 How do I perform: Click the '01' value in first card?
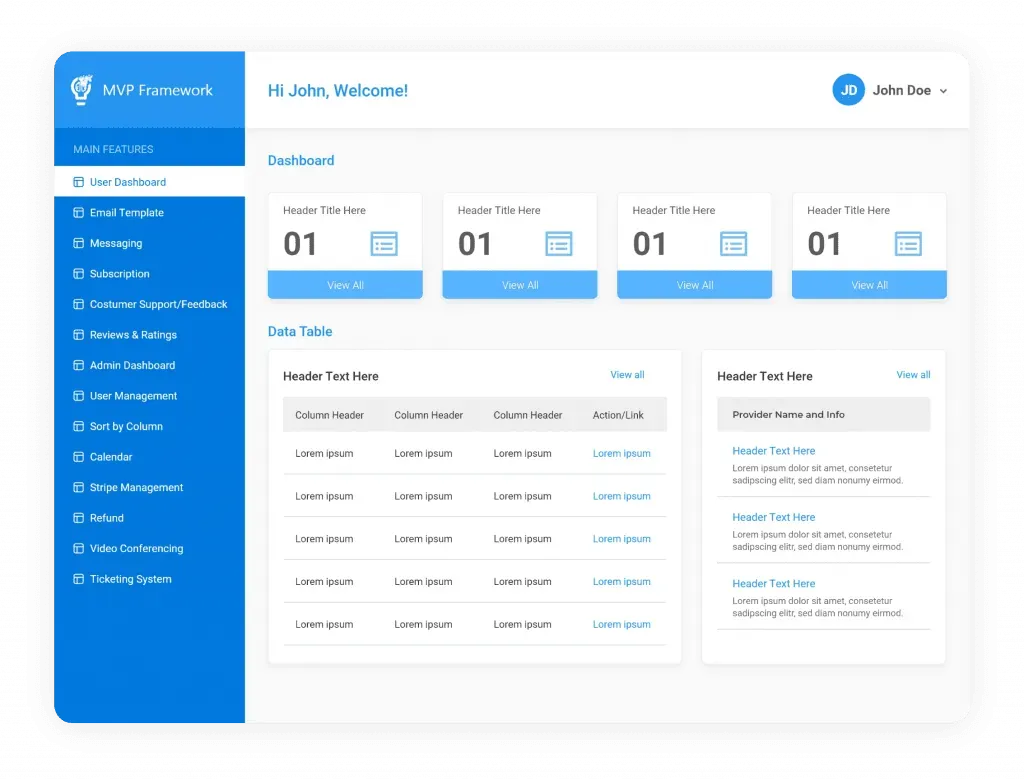click(300, 244)
